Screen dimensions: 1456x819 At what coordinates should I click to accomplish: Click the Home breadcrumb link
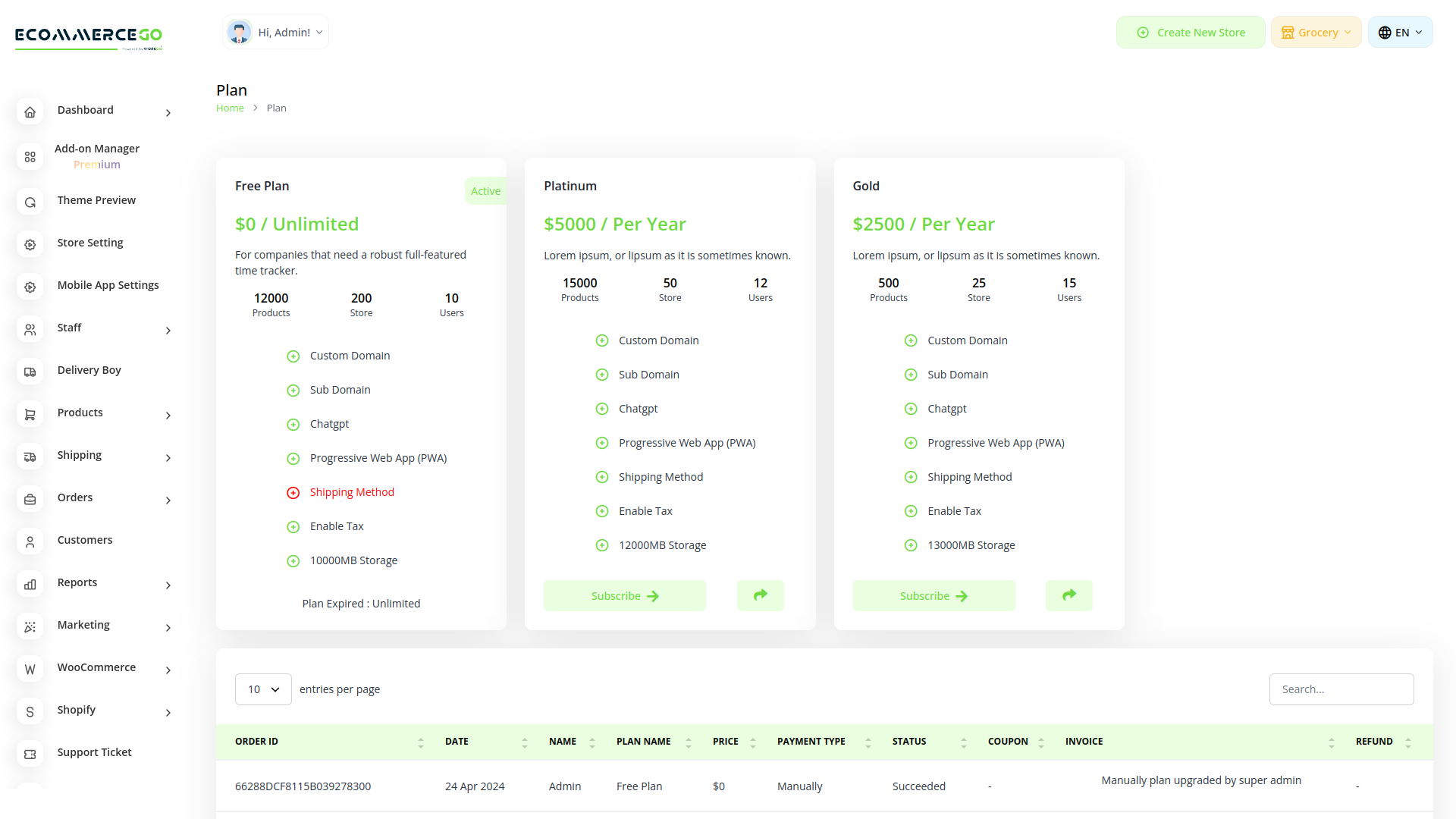[230, 108]
